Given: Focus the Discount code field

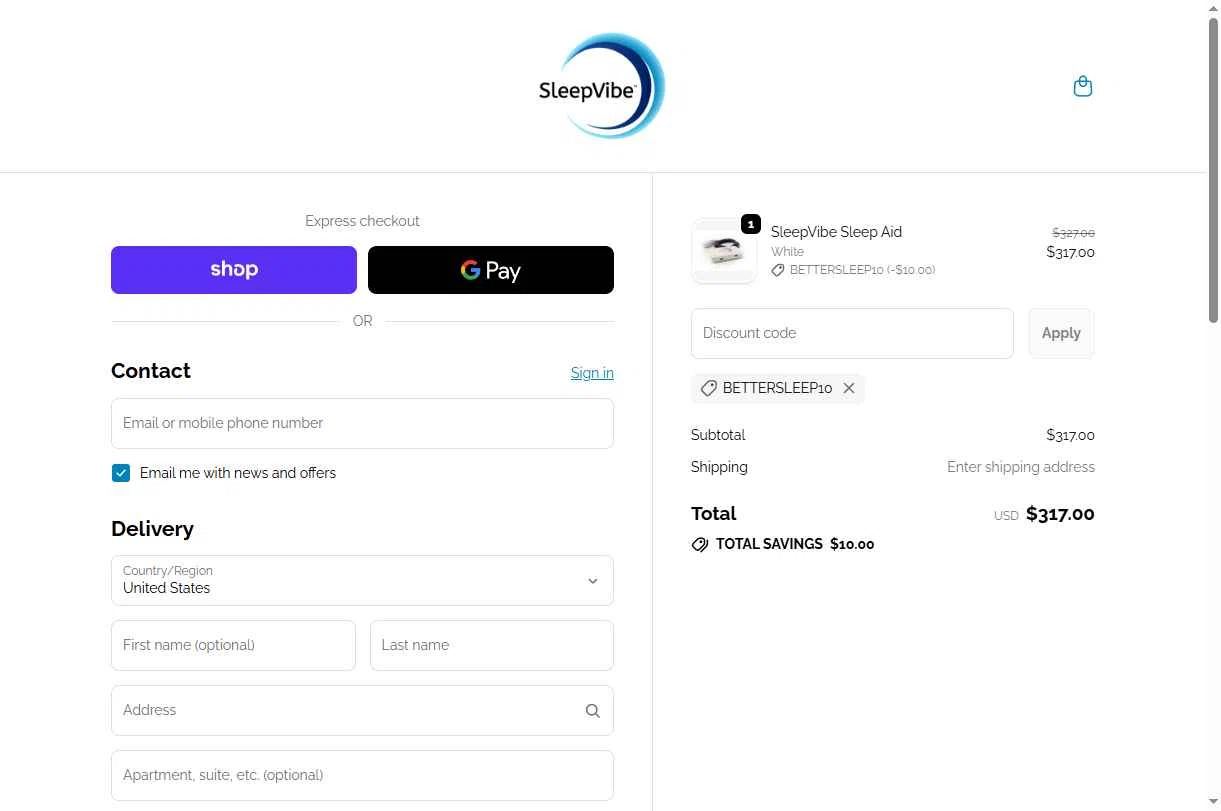Looking at the screenshot, I should (x=852, y=333).
